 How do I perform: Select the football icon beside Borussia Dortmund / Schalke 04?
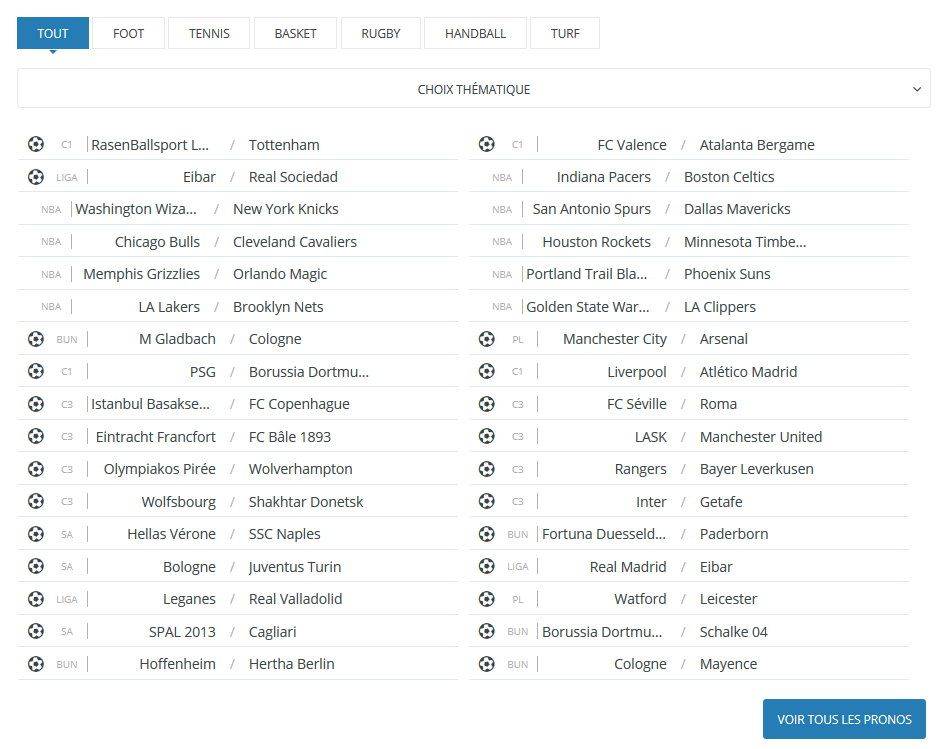pos(486,632)
